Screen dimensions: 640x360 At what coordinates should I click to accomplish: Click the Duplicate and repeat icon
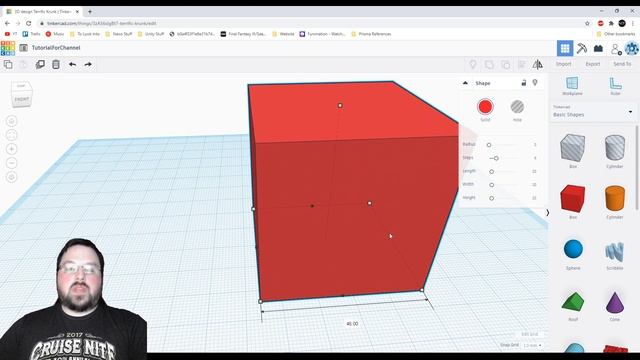coord(40,64)
